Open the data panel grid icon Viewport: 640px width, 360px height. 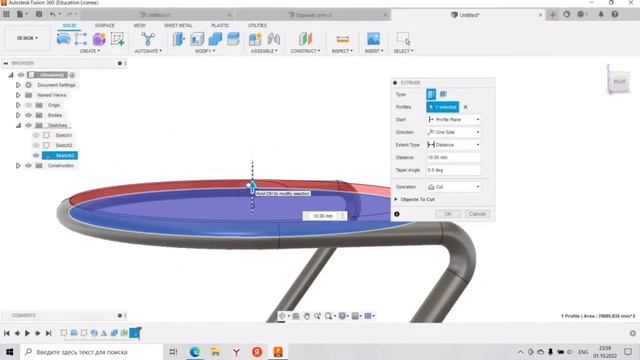pyautogui.click(x=7, y=14)
